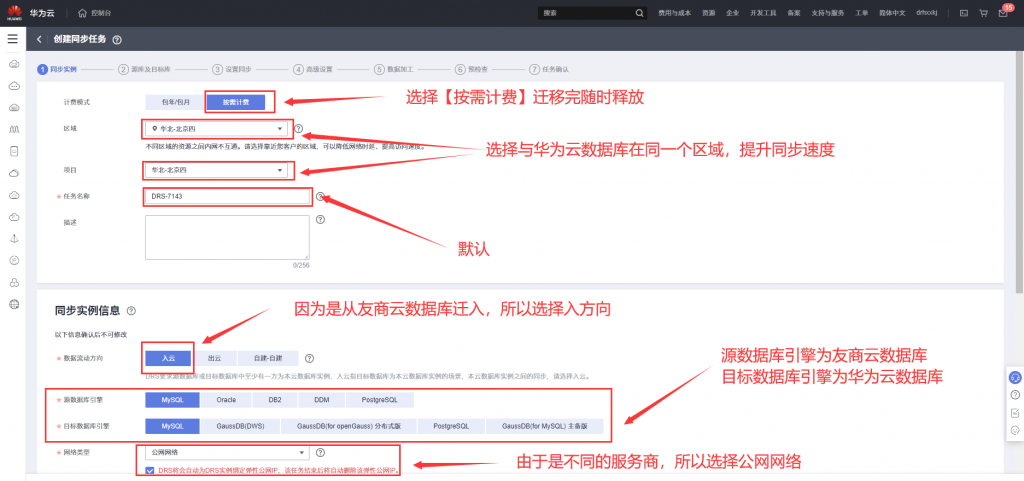Open the floating feedback edit icon
Image resolution: width=1024 pixels, height=481 pixels.
pos(1015,412)
